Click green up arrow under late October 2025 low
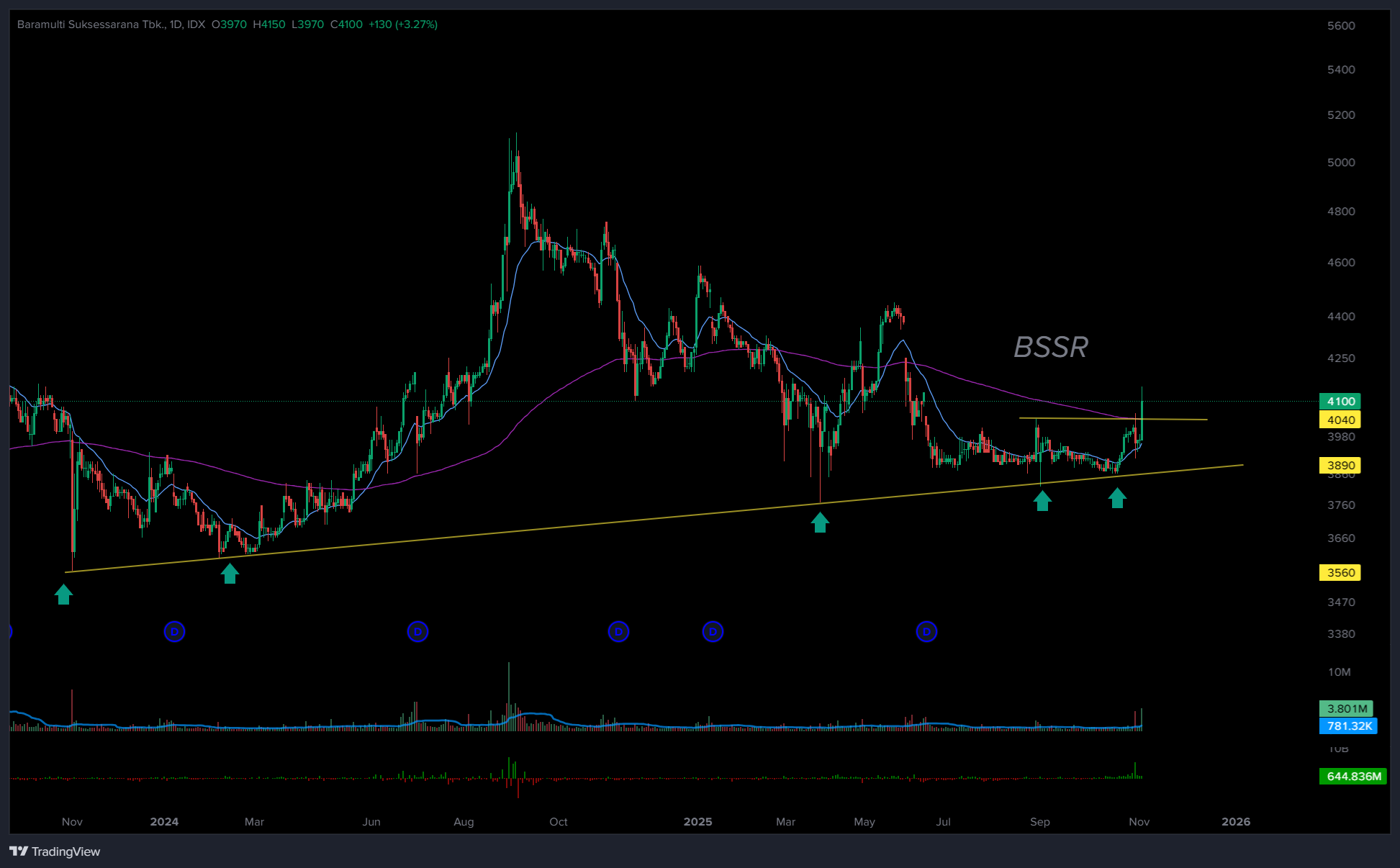Screen dimensions: 1400x868 coord(1117,497)
